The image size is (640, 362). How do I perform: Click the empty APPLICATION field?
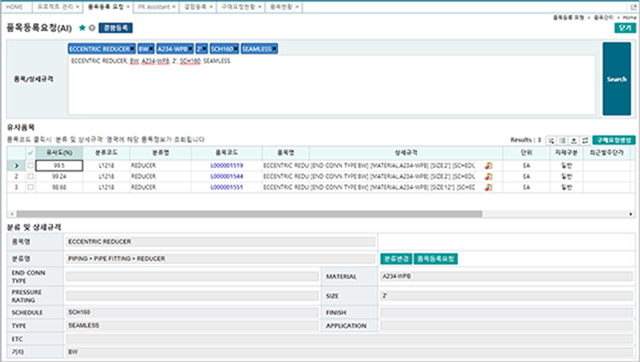tap(507, 325)
